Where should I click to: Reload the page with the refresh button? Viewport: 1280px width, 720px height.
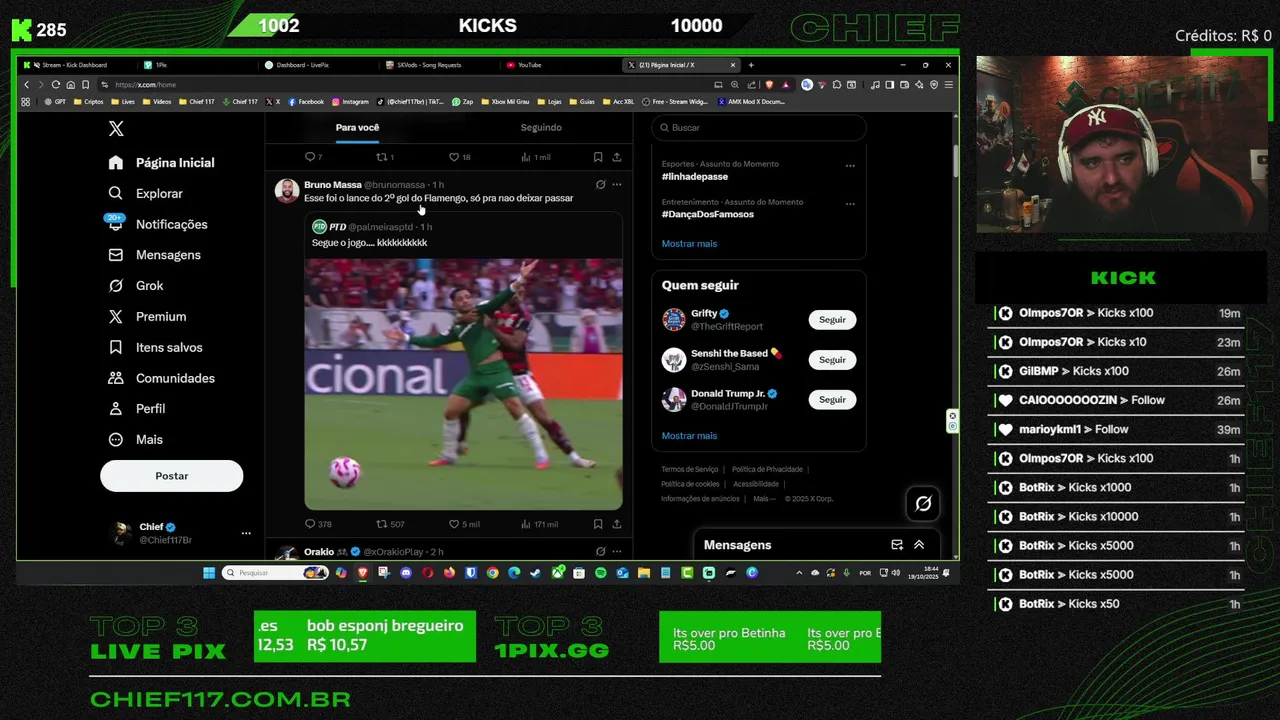click(56, 85)
